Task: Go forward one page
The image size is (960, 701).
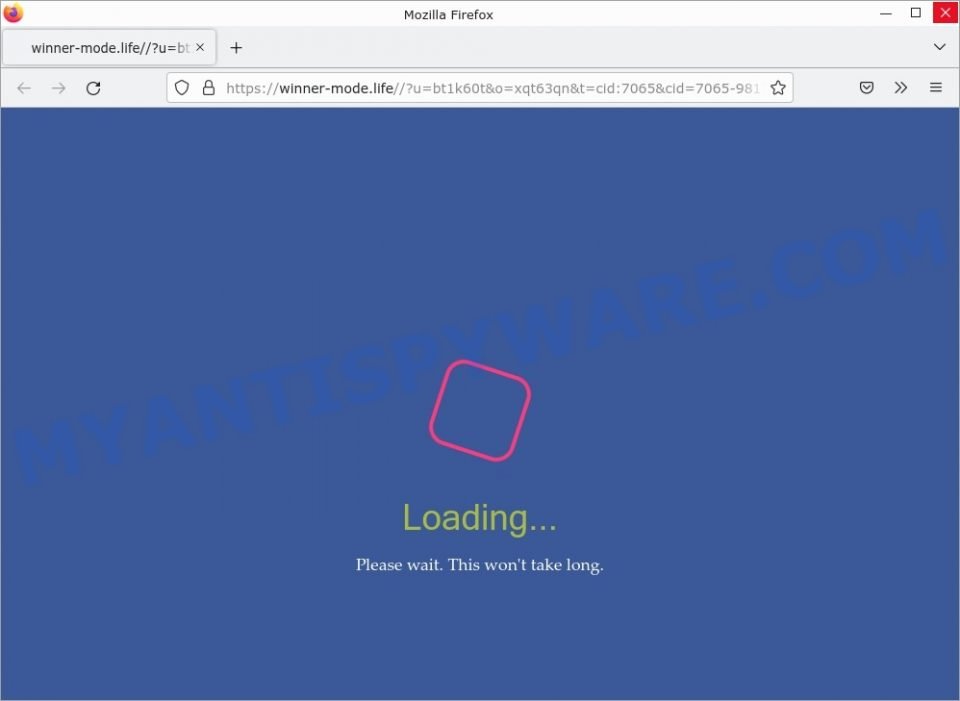Action: (59, 88)
